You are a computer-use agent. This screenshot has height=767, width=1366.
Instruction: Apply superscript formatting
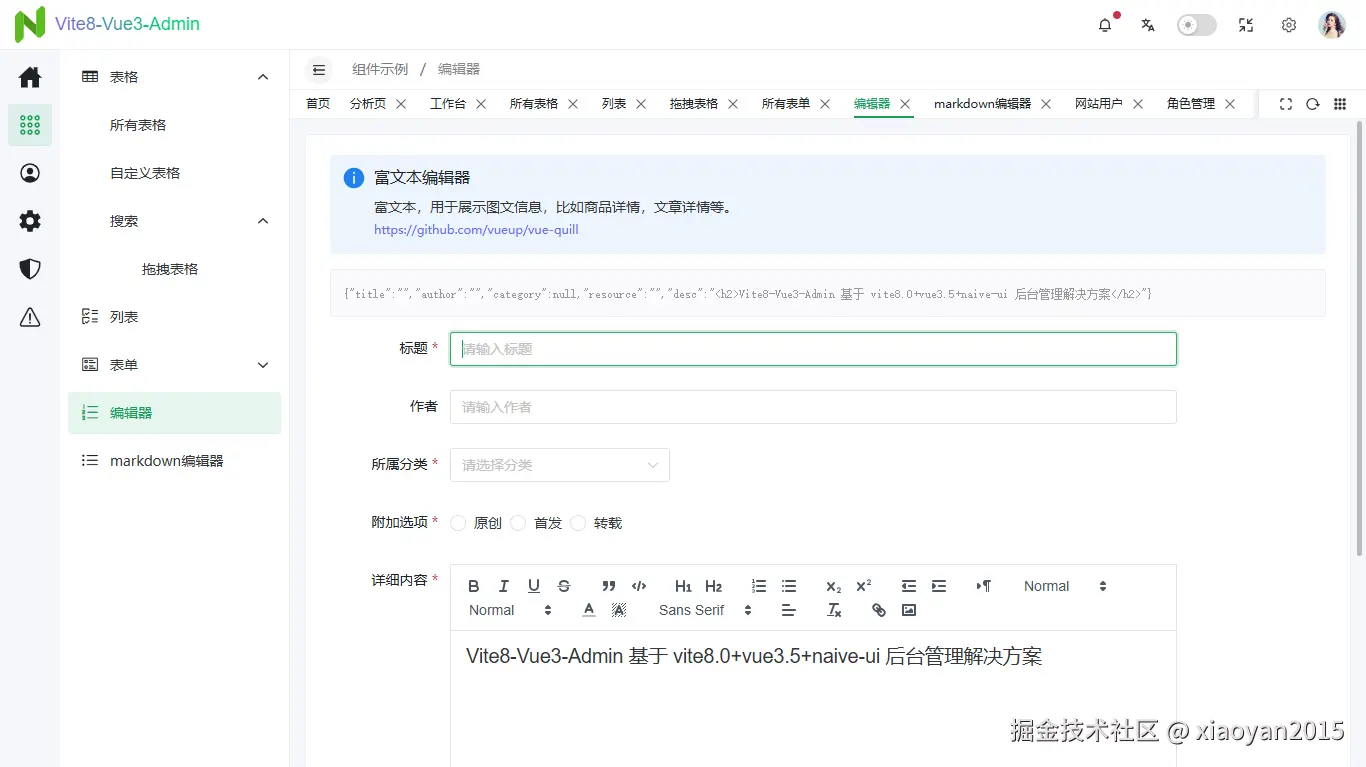coord(864,586)
